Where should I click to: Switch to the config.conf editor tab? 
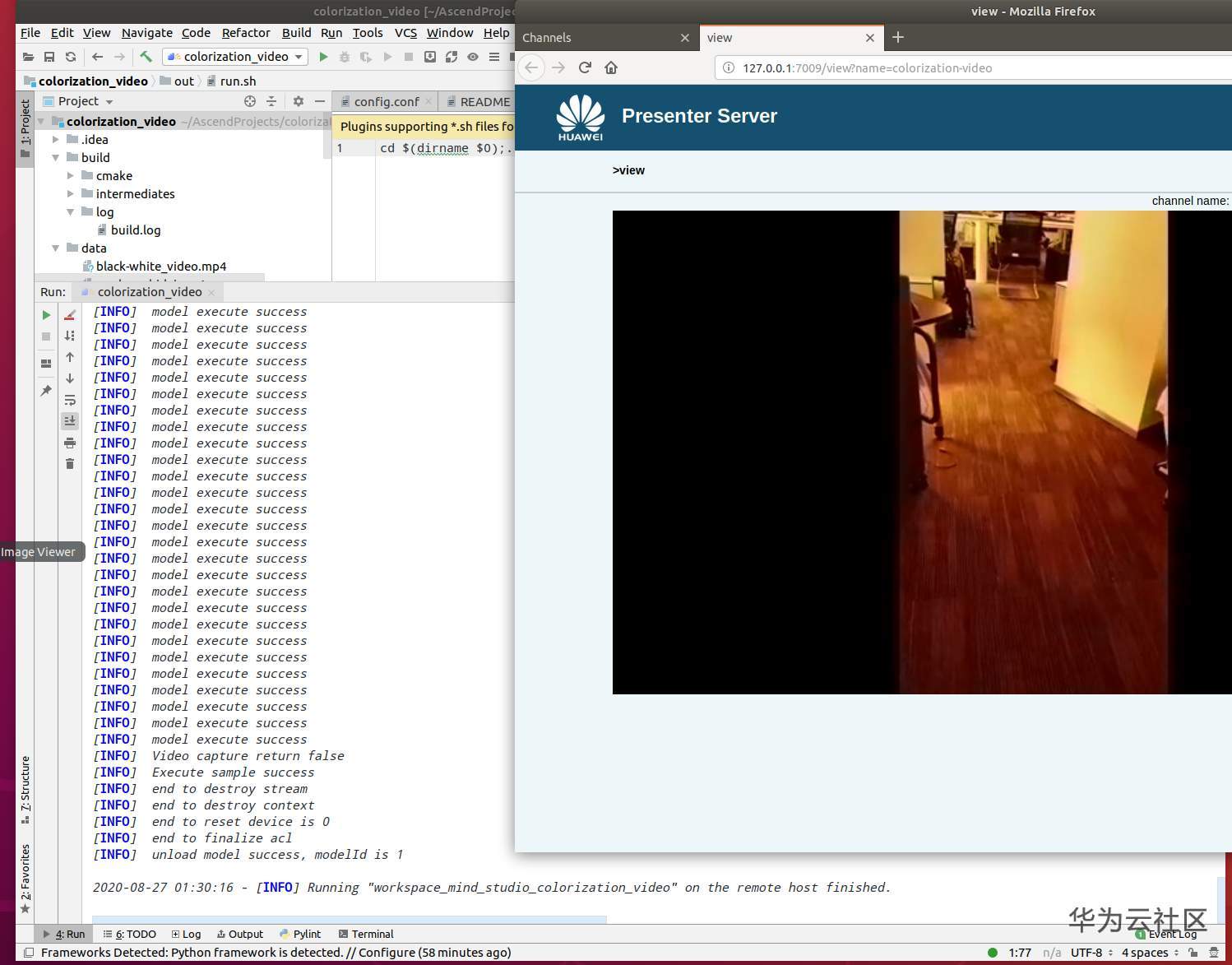point(387,101)
